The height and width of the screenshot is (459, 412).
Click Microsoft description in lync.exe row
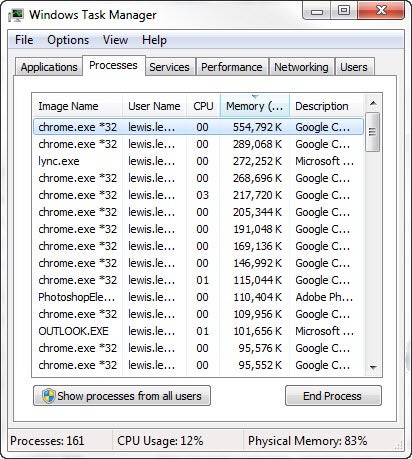click(325, 161)
